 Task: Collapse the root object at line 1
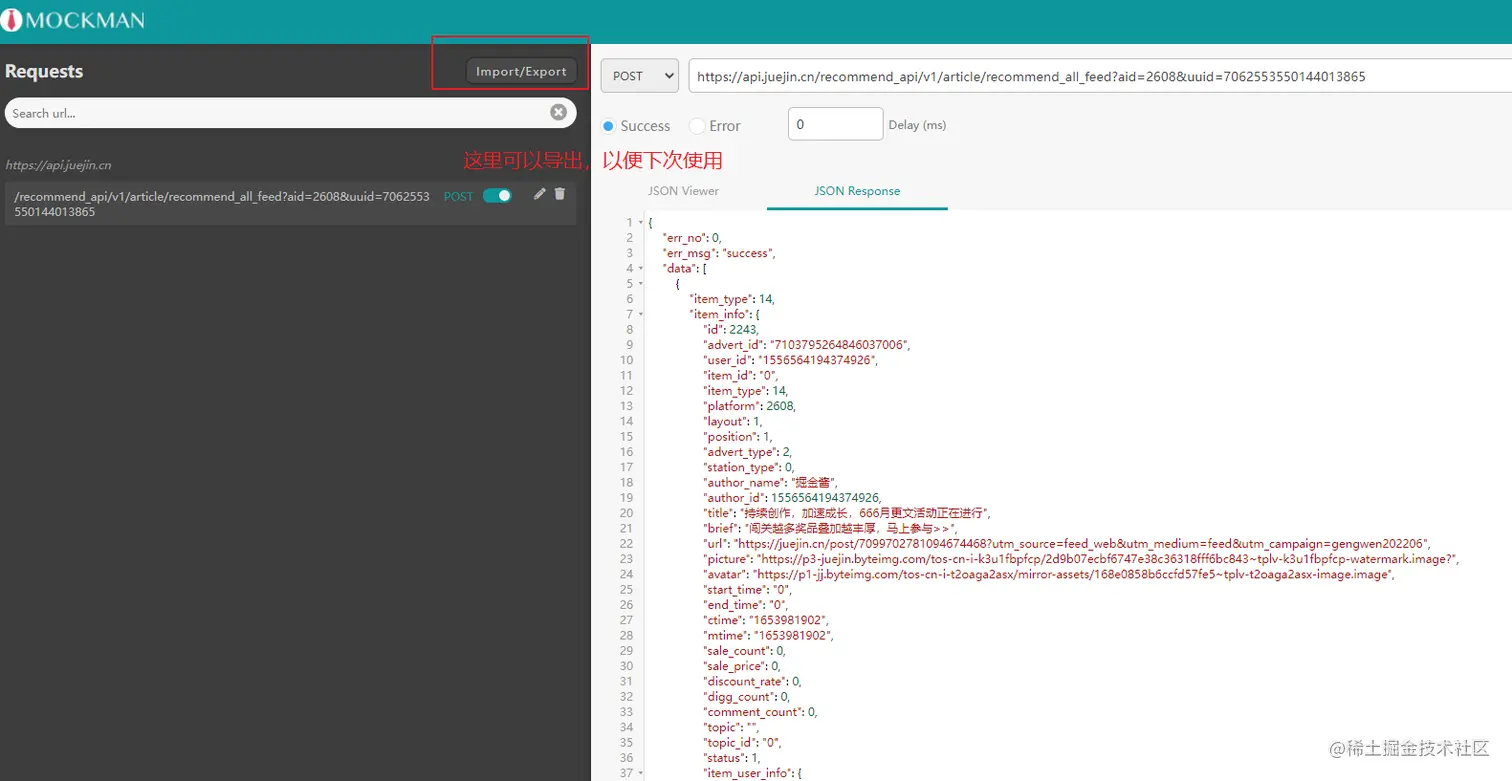pyautogui.click(x=641, y=222)
